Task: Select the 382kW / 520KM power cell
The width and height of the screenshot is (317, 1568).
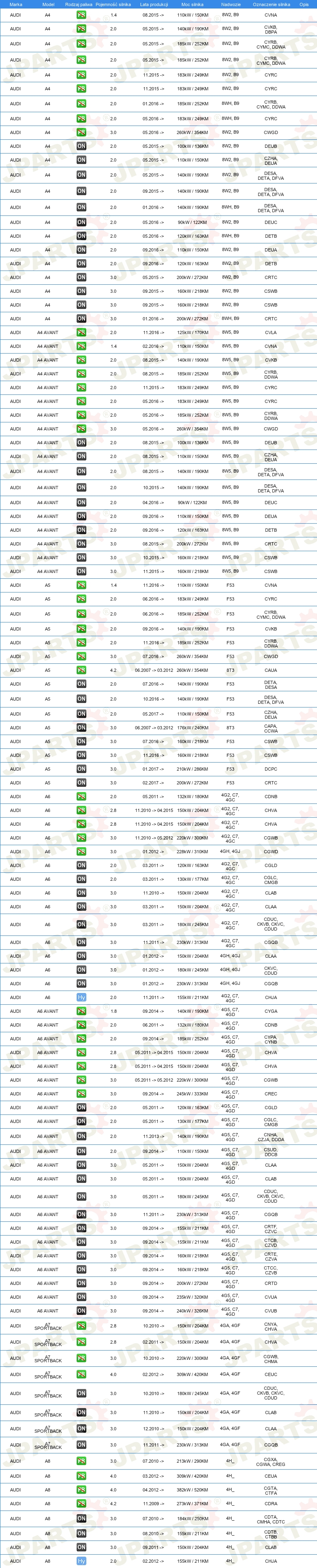Action: tap(193, 1490)
